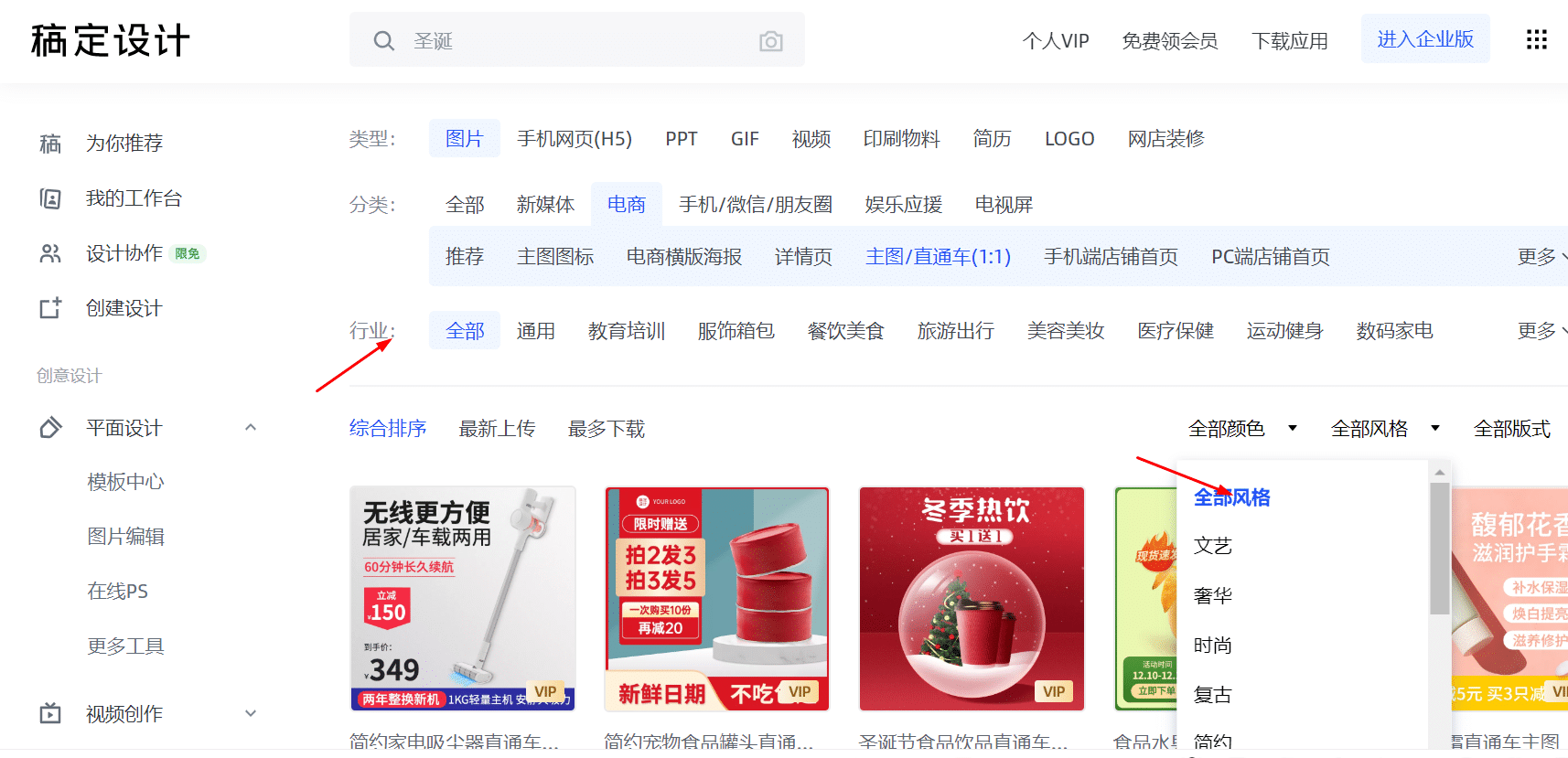
Task: Click the search field with 圣诞 placeholder
Action: pyautogui.click(x=577, y=40)
